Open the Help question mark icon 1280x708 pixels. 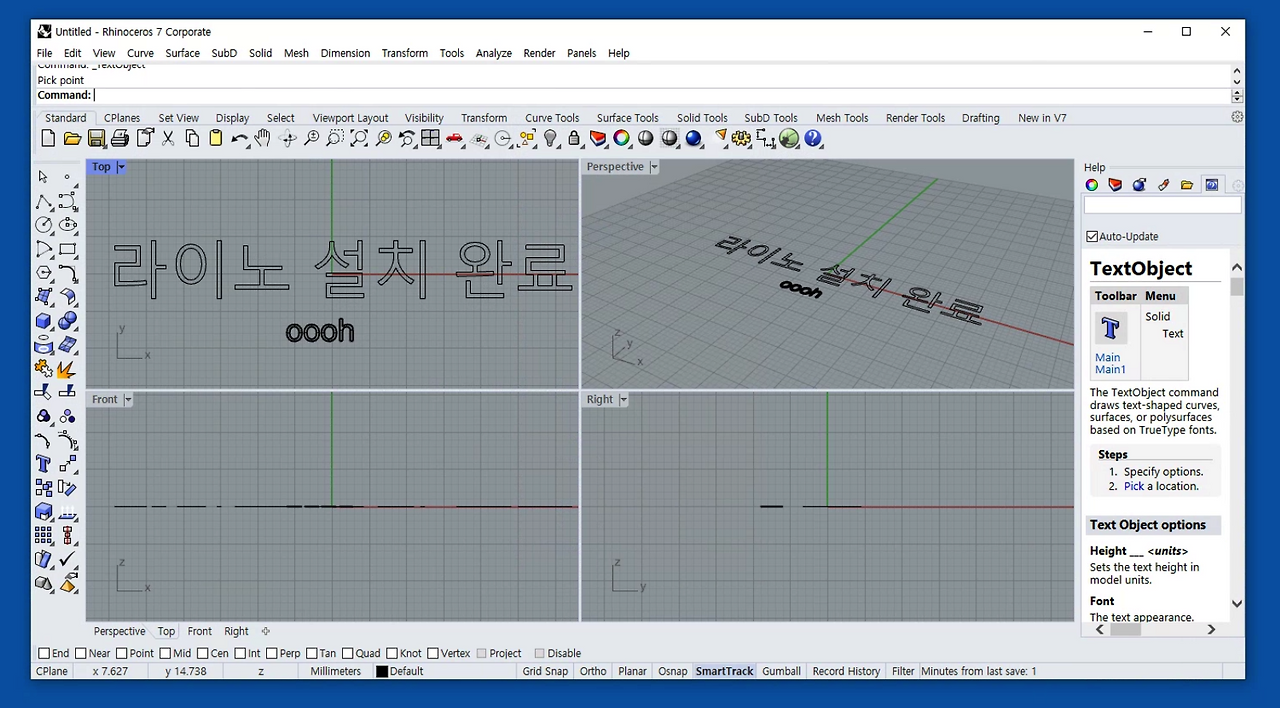813,139
